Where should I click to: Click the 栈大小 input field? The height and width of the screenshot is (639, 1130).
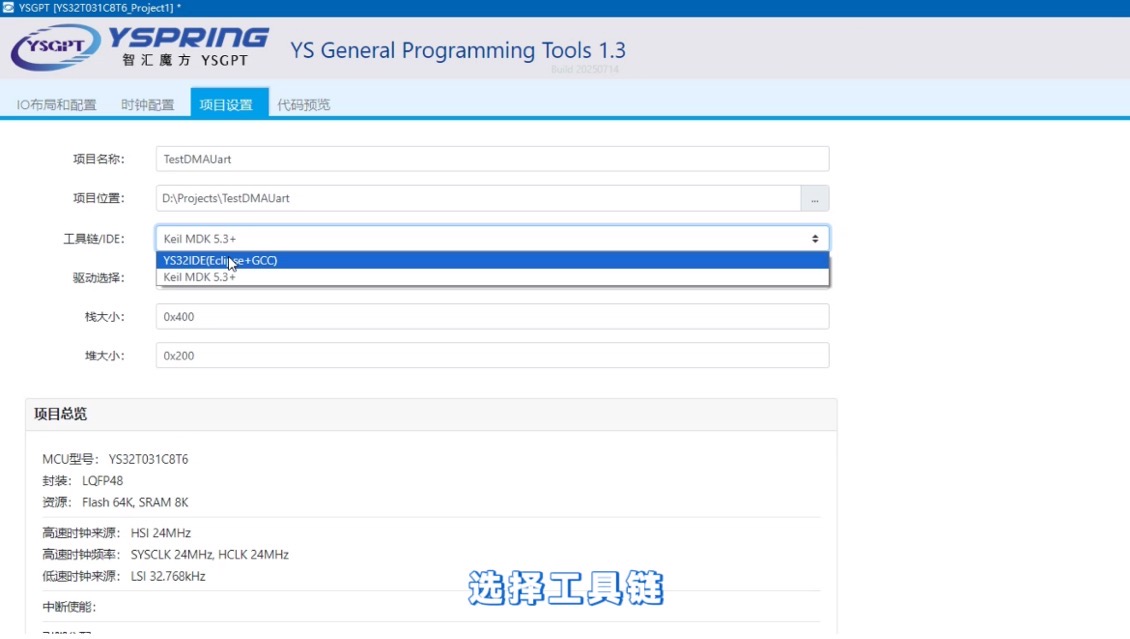(x=492, y=316)
